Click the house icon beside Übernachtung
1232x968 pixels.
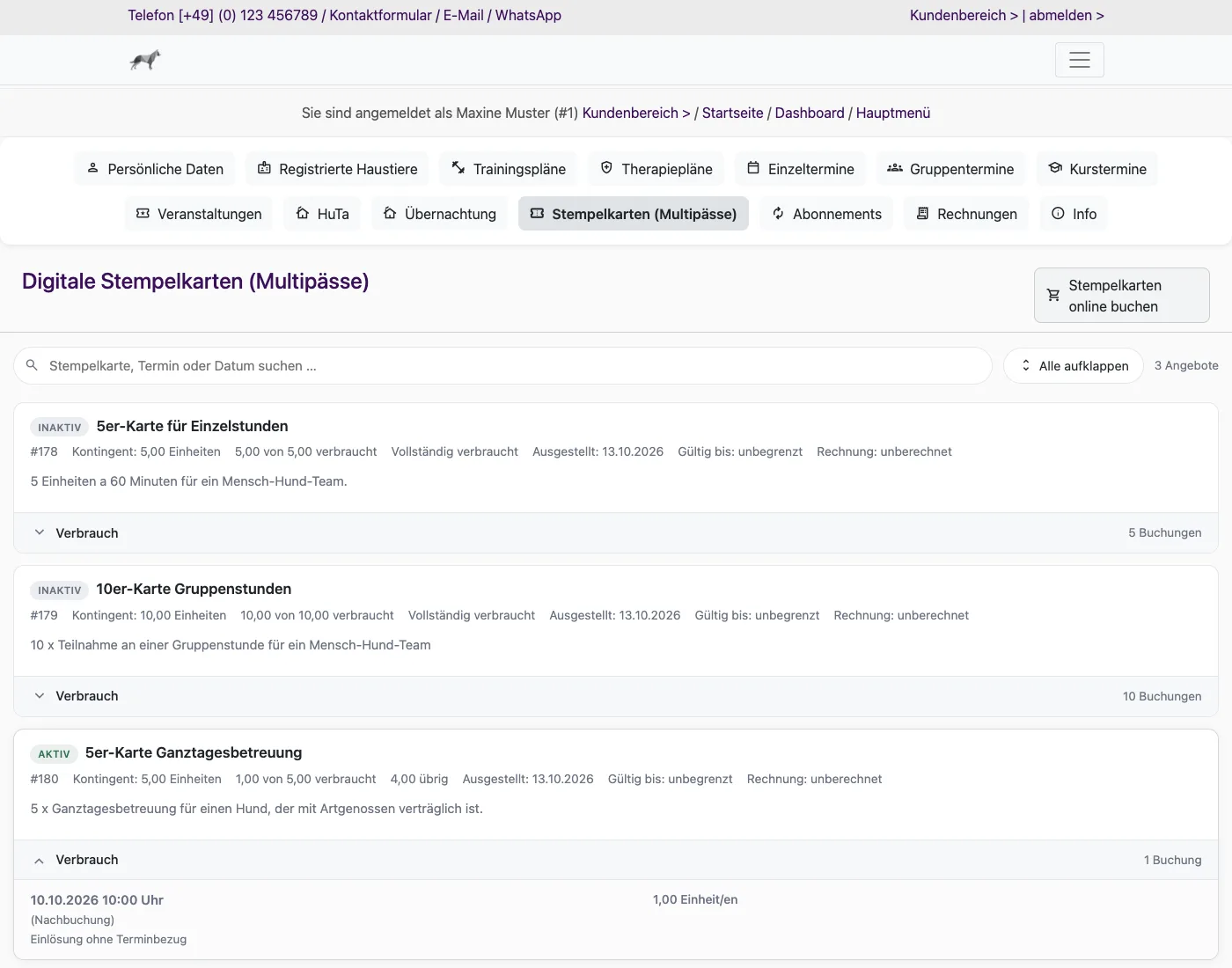pos(390,213)
